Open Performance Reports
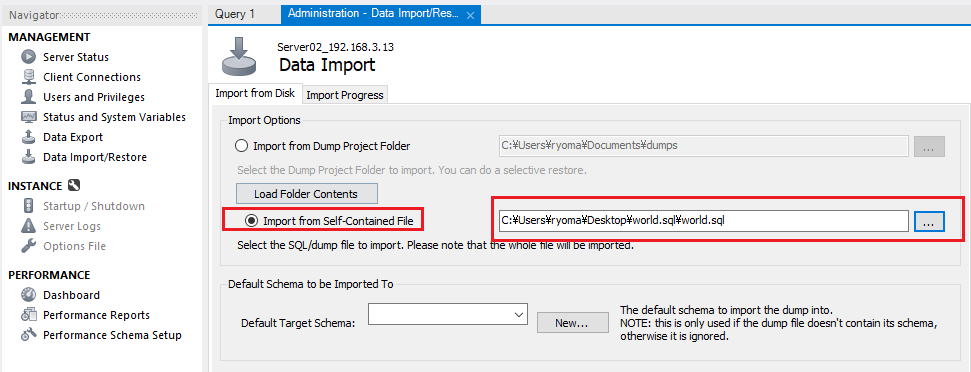The width and height of the screenshot is (971, 372). [96, 315]
